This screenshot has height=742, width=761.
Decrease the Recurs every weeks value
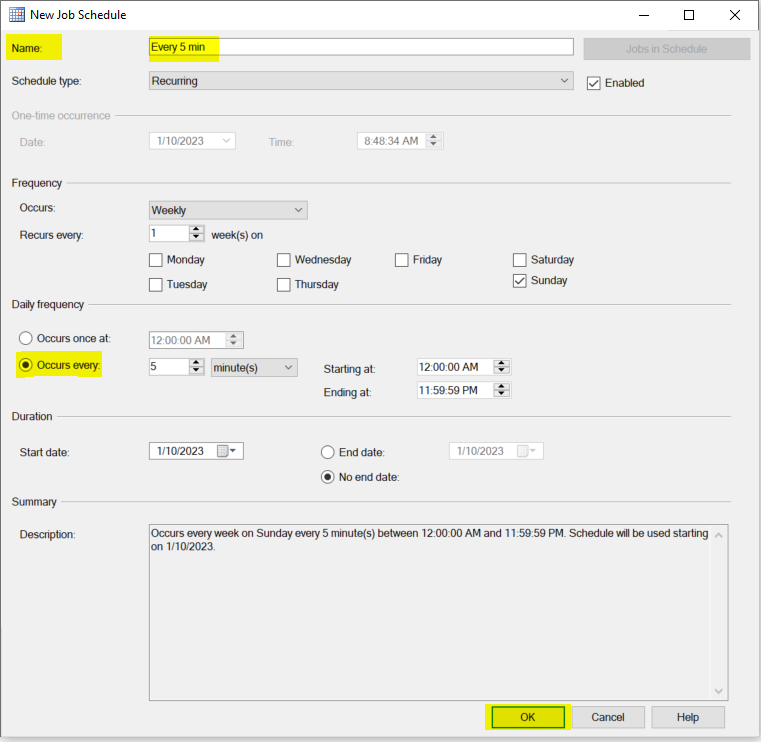click(x=196, y=237)
